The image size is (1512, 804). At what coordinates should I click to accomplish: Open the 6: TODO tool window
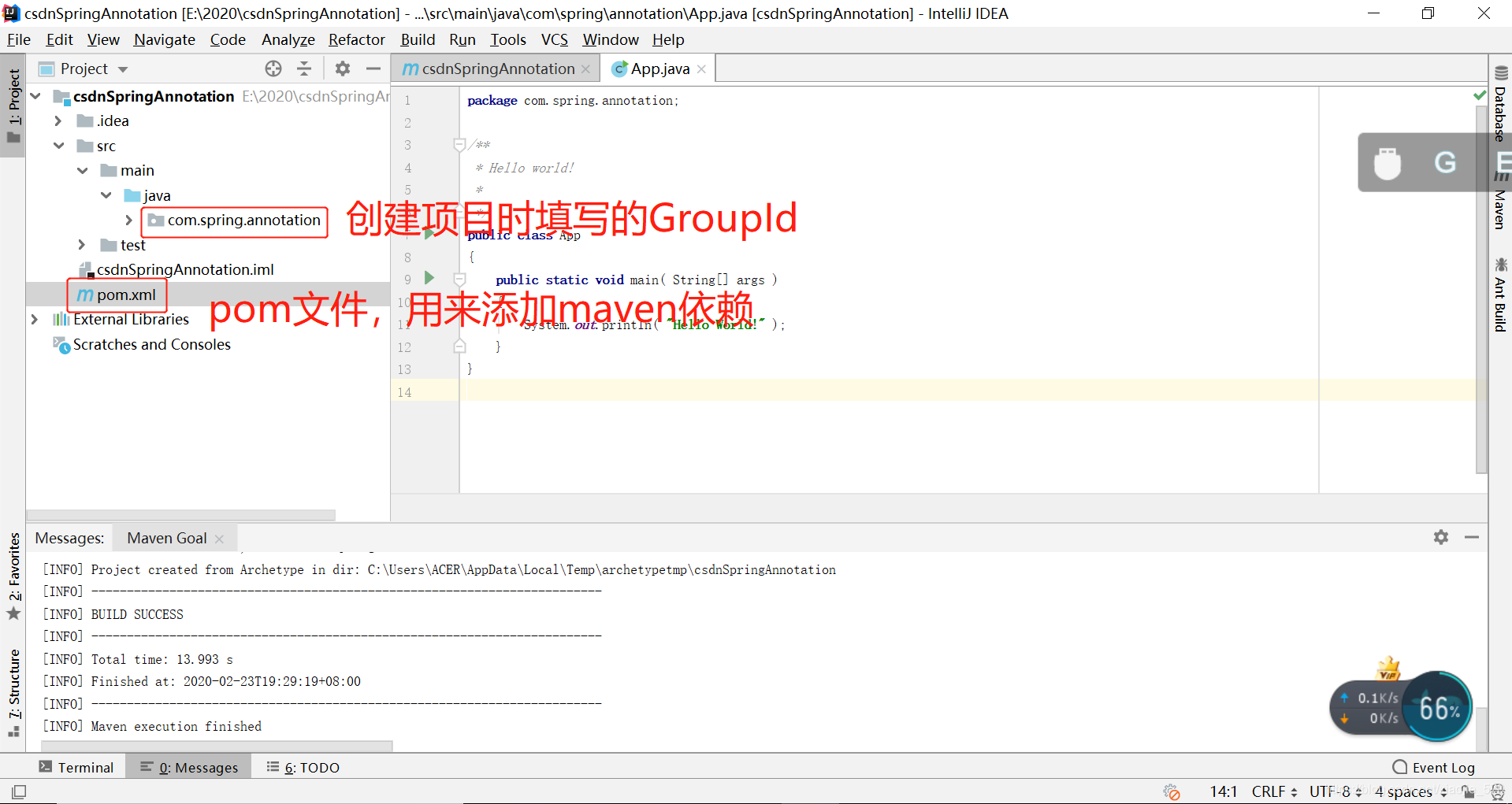pyautogui.click(x=303, y=767)
